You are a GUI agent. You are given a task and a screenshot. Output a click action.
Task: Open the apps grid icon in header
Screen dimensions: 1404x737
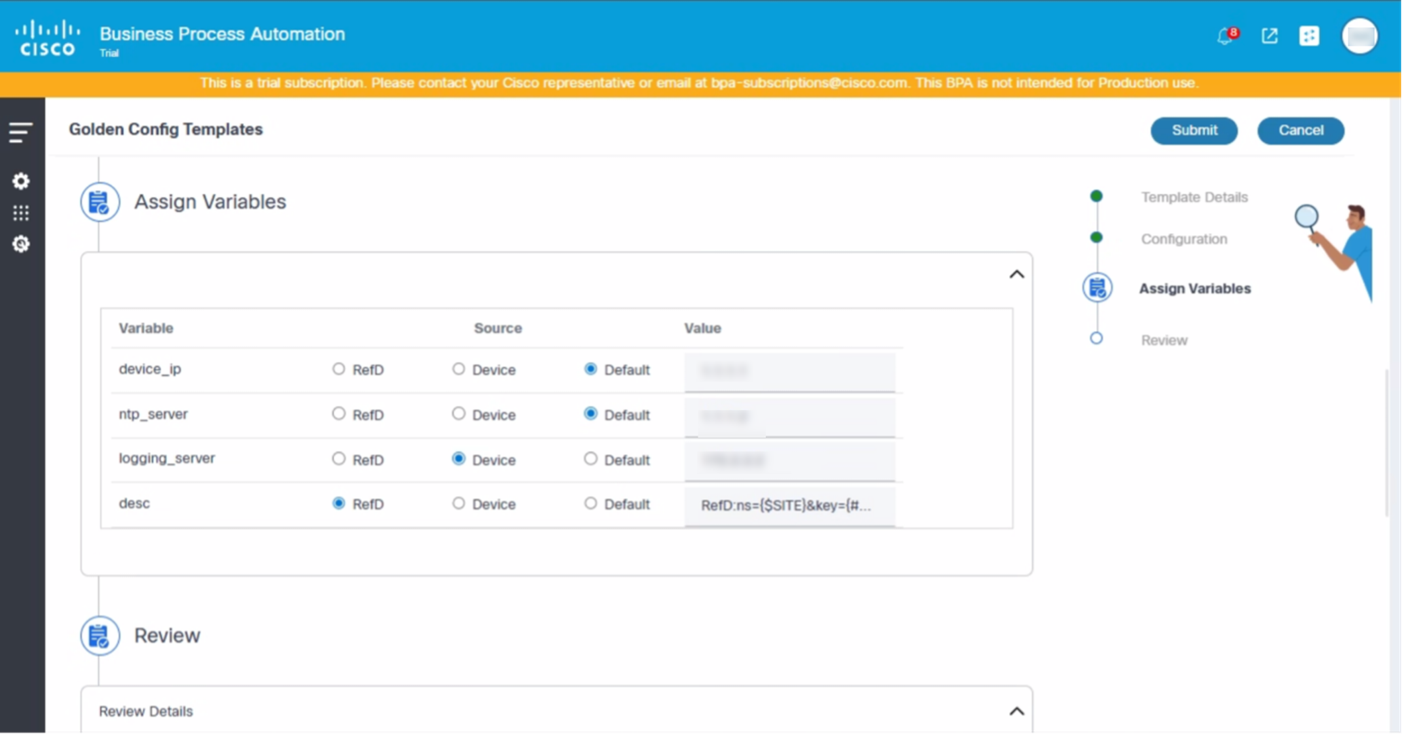pos(1309,36)
